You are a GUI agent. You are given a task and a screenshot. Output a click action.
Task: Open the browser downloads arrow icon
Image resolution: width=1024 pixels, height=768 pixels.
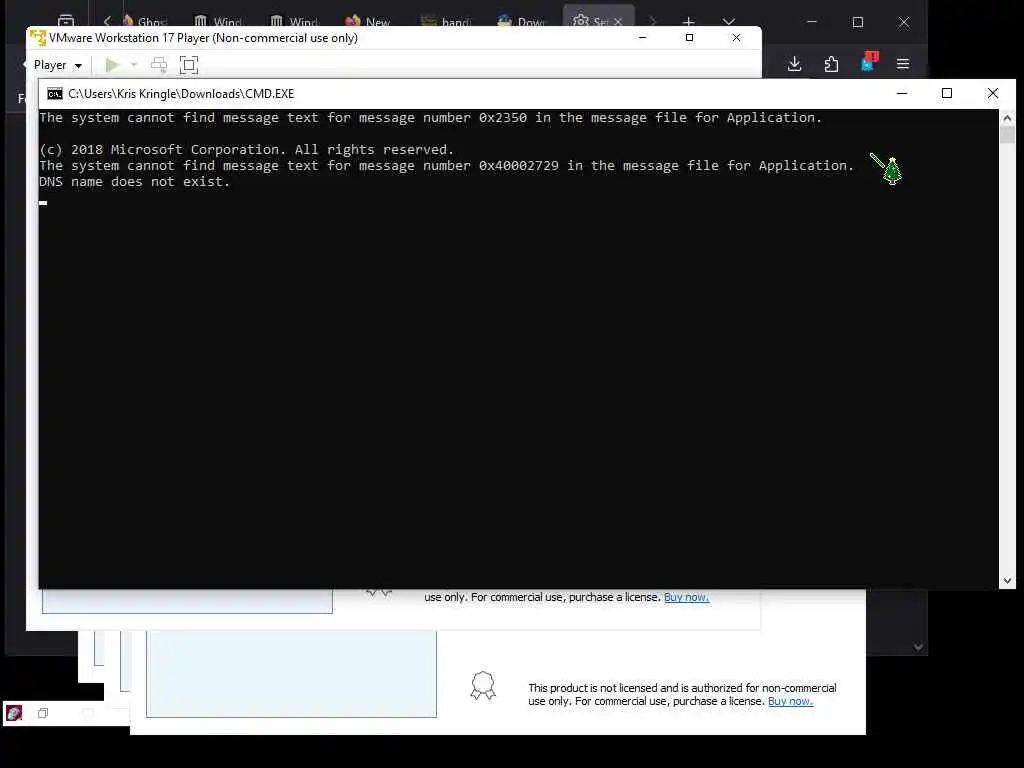[794, 64]
